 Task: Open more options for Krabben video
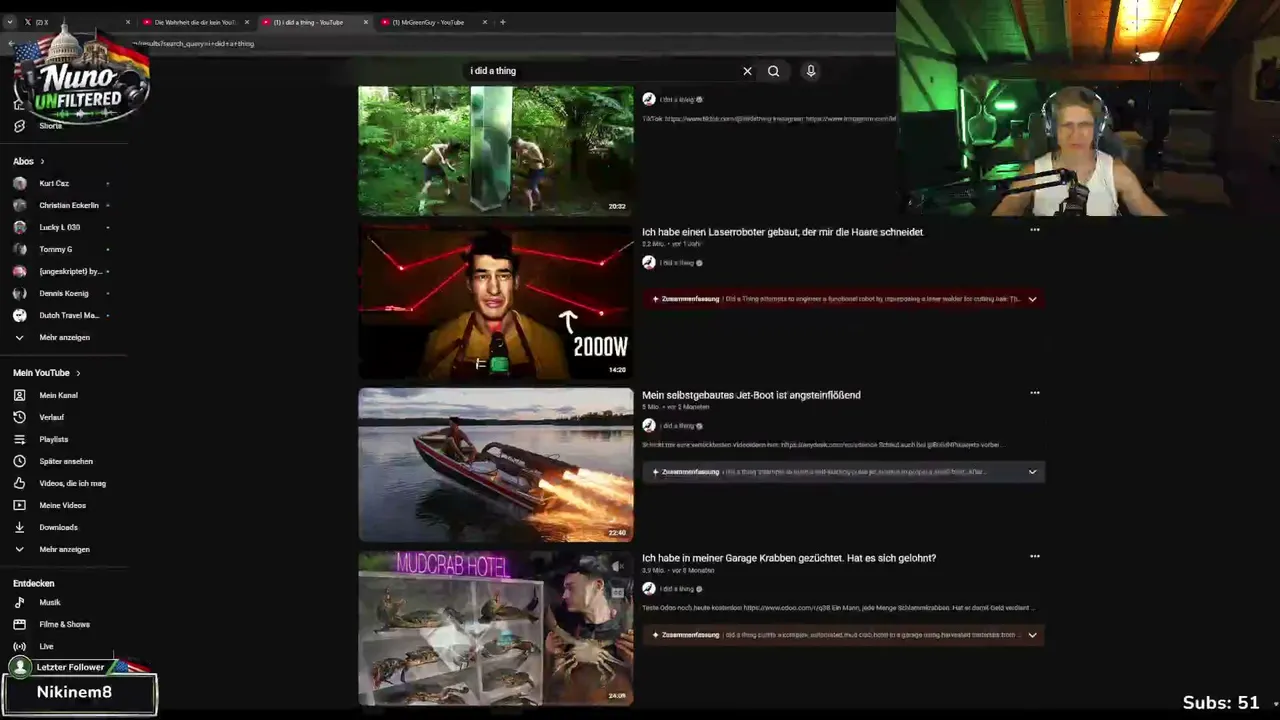[x=1035, y=556]
